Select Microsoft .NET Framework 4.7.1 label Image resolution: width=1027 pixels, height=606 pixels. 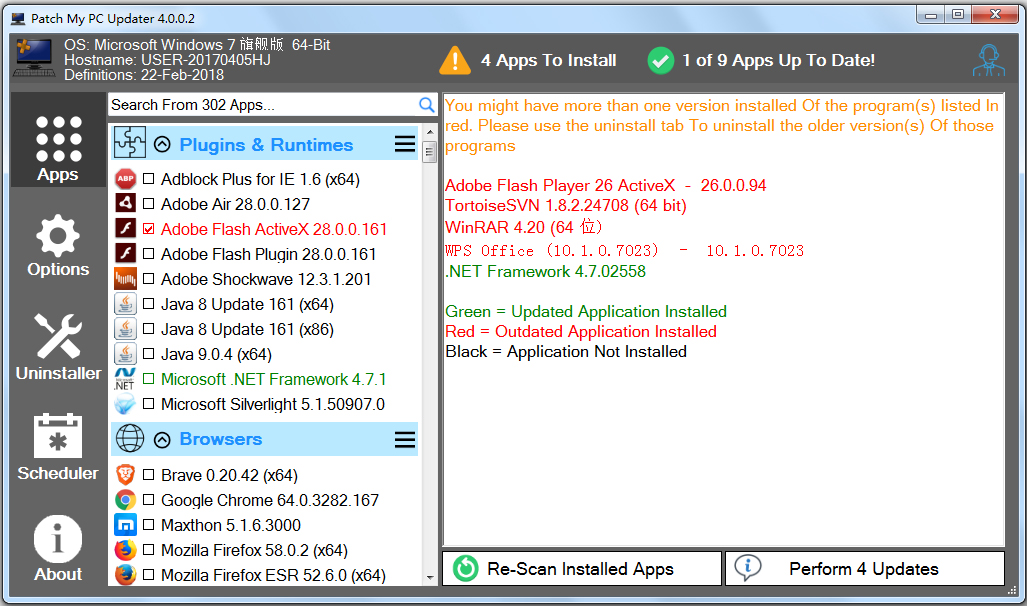point(274,379)
